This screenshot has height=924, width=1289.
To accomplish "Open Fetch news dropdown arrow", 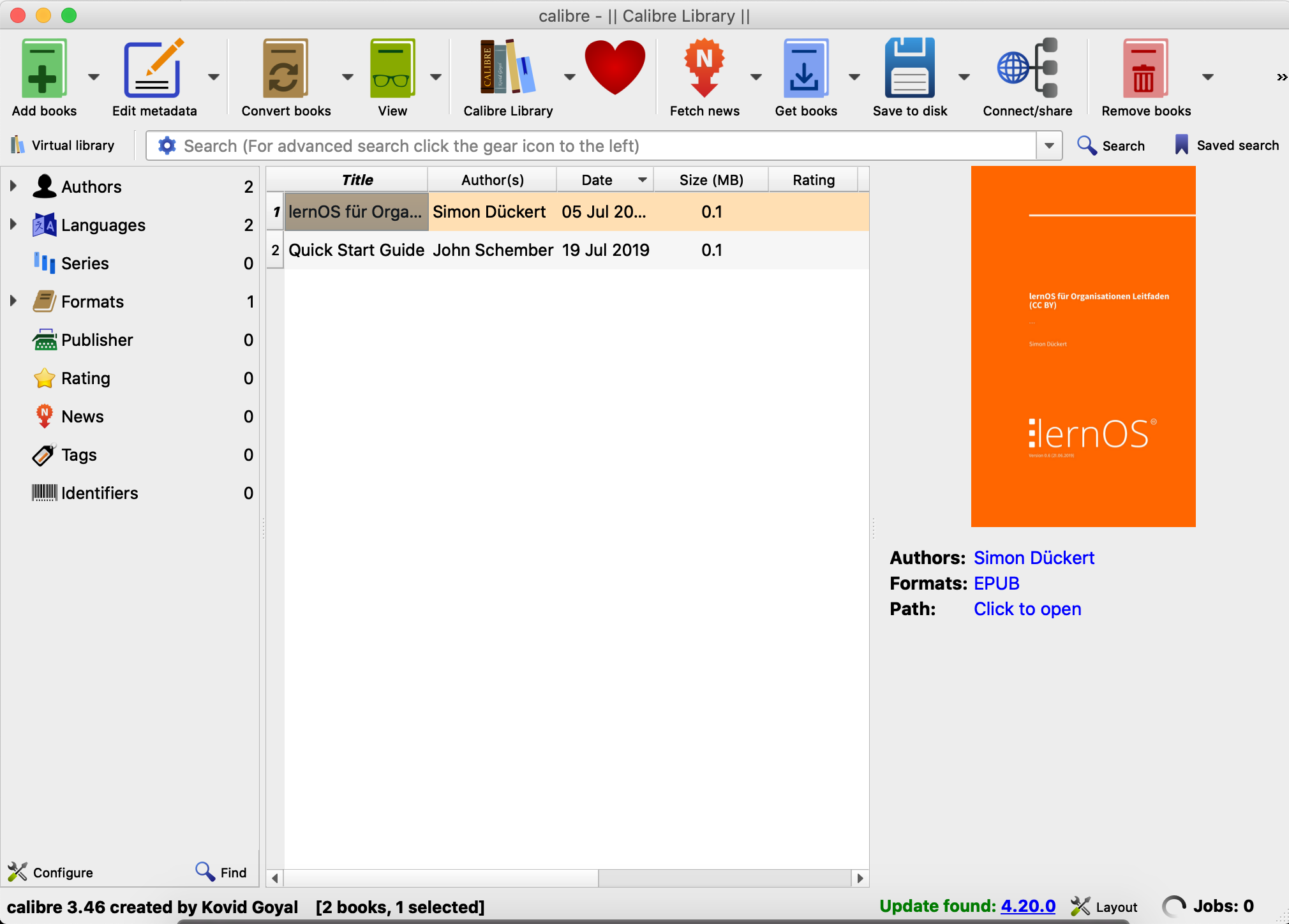I will click(x=756, y=77).
